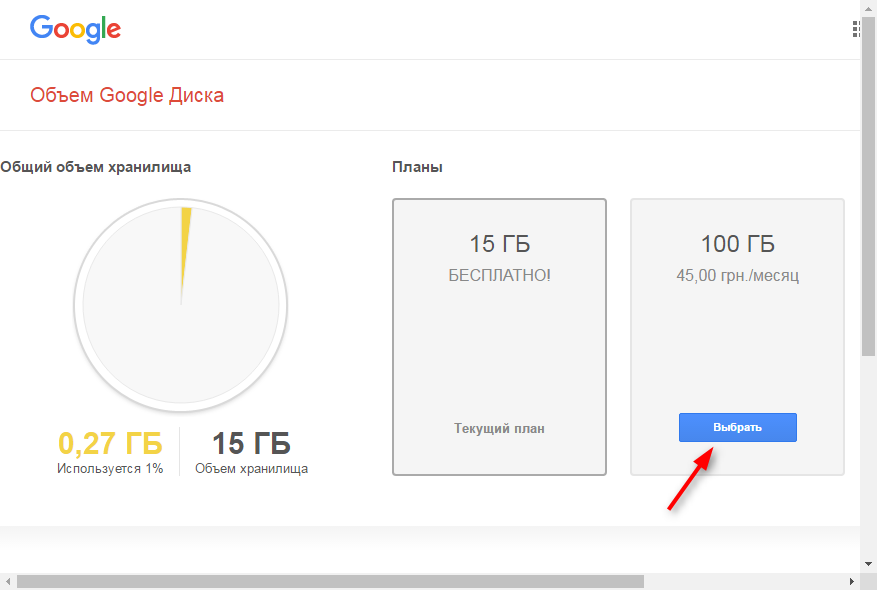This screenshot has height=590, width=877.
Task: Open the Google apps grid icon
Action: click(x=856, y=29)
